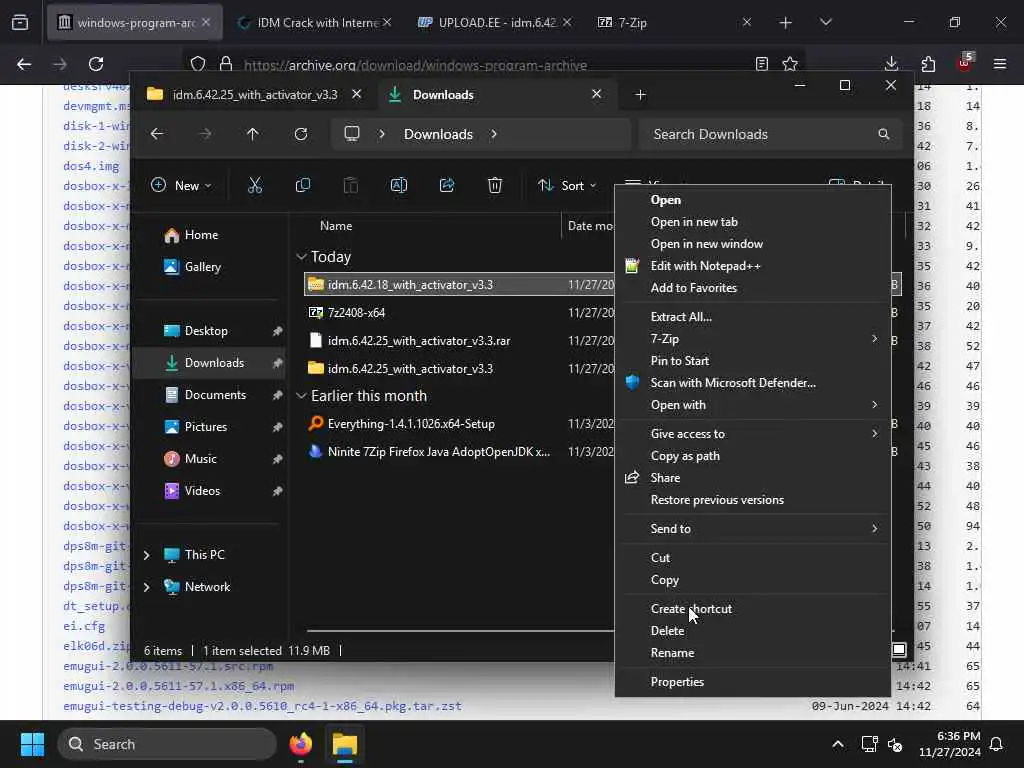Collapse the Today group
1024x768 pixels.
[301, 257]
